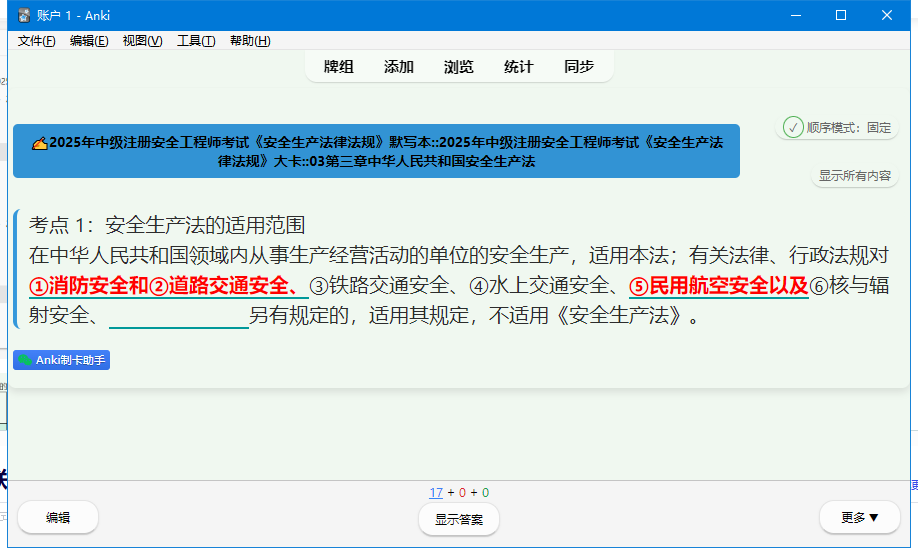Open the 帮助(H) menu
918x555 pixels.
pos(250,40)
